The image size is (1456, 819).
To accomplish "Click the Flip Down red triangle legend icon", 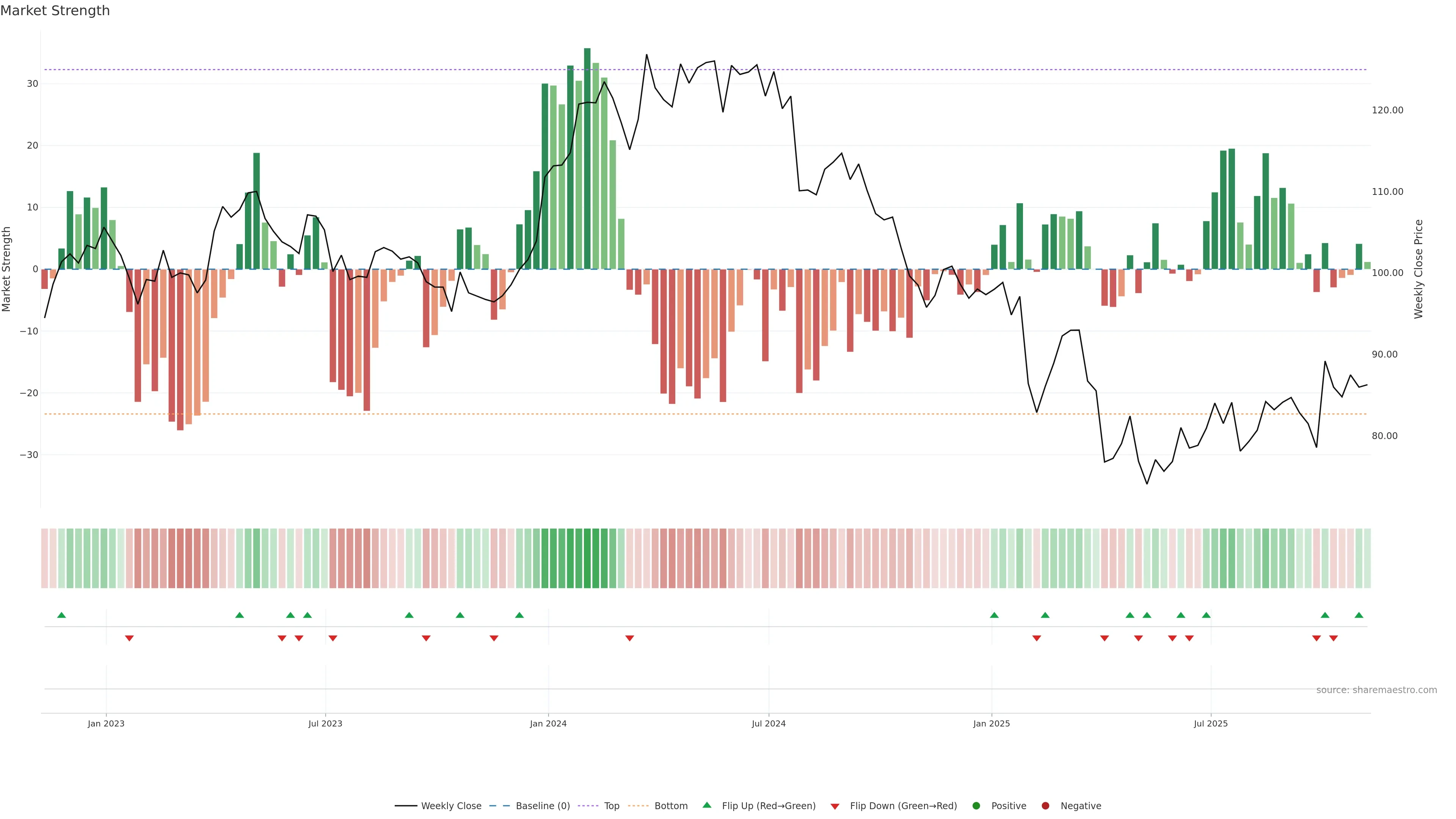I will coord(835,806).
